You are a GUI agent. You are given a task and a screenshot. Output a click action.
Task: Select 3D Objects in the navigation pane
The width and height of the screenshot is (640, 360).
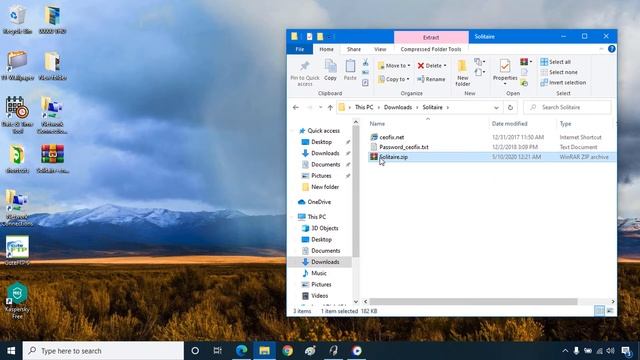tap(324, 228)
